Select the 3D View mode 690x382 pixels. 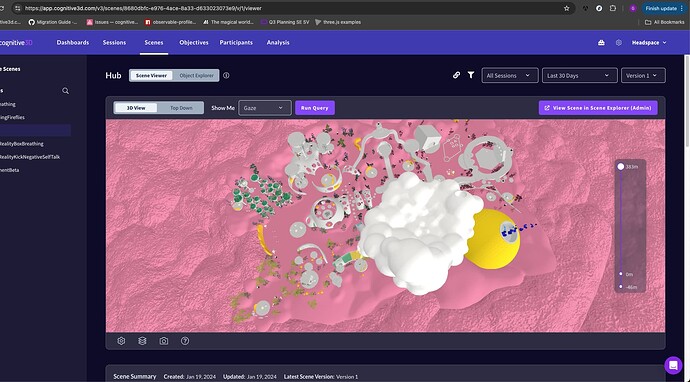coord(136,108)
